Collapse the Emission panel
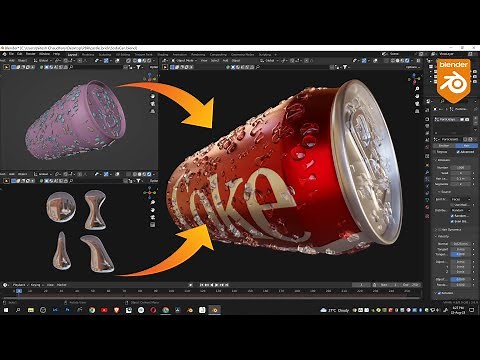 443,160
